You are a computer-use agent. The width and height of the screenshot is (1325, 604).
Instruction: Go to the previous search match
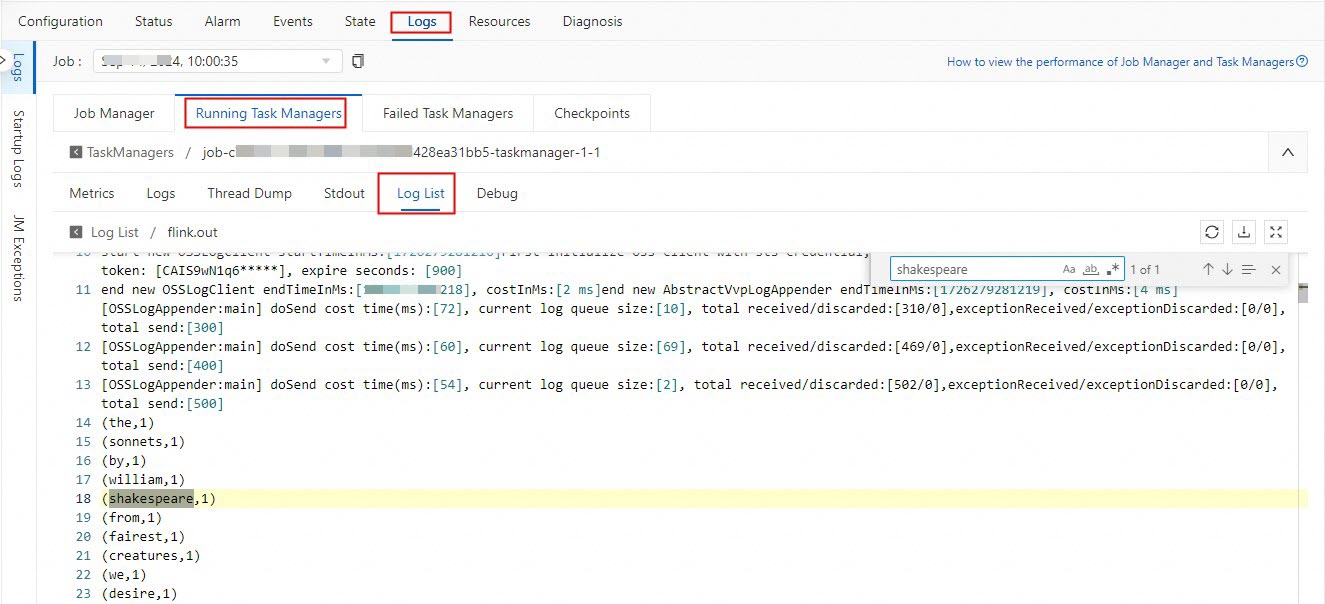tap(1208, 269)
